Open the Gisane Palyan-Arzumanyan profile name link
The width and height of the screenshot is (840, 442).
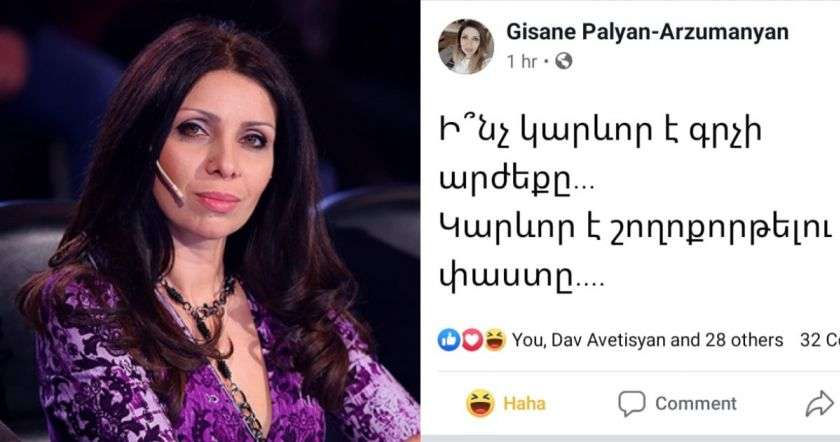pos(647,32)
